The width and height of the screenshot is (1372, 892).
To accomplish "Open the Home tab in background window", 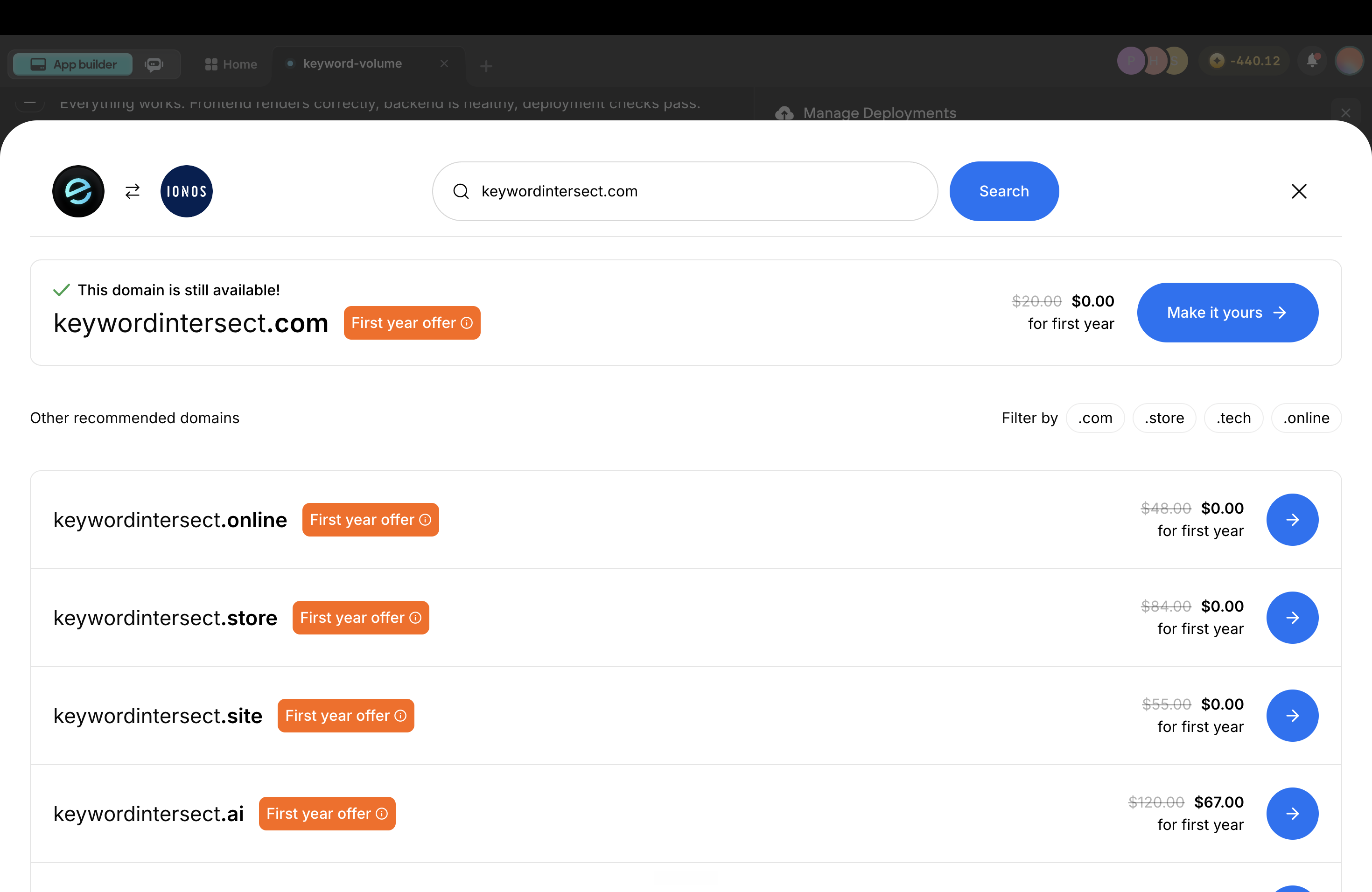I will (x=231, y=64).
